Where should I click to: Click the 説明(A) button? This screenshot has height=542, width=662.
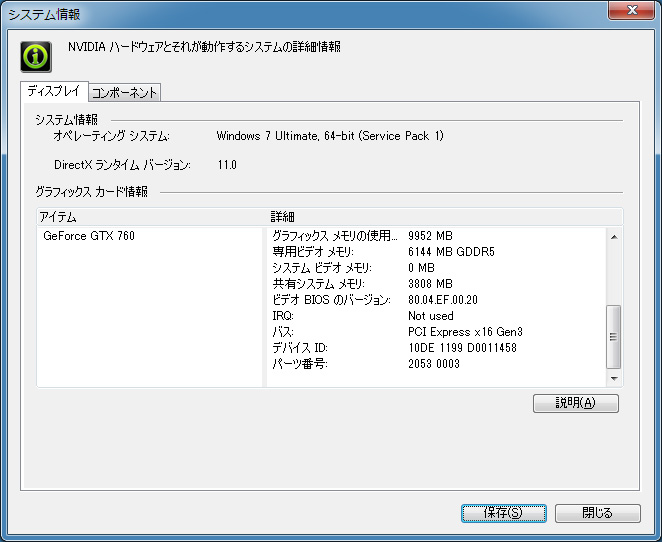[x=576, y=403]
